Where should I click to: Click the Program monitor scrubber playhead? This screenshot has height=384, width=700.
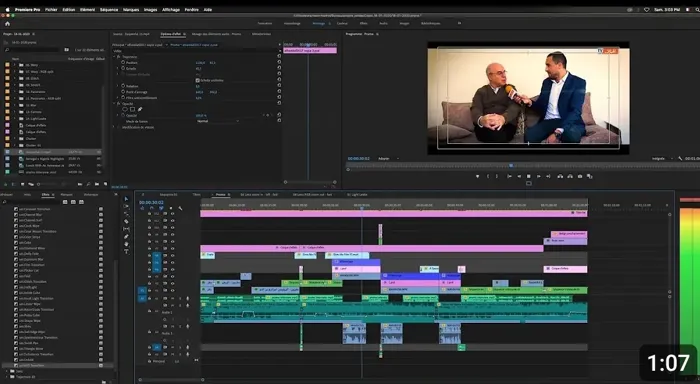coord(511,166)
